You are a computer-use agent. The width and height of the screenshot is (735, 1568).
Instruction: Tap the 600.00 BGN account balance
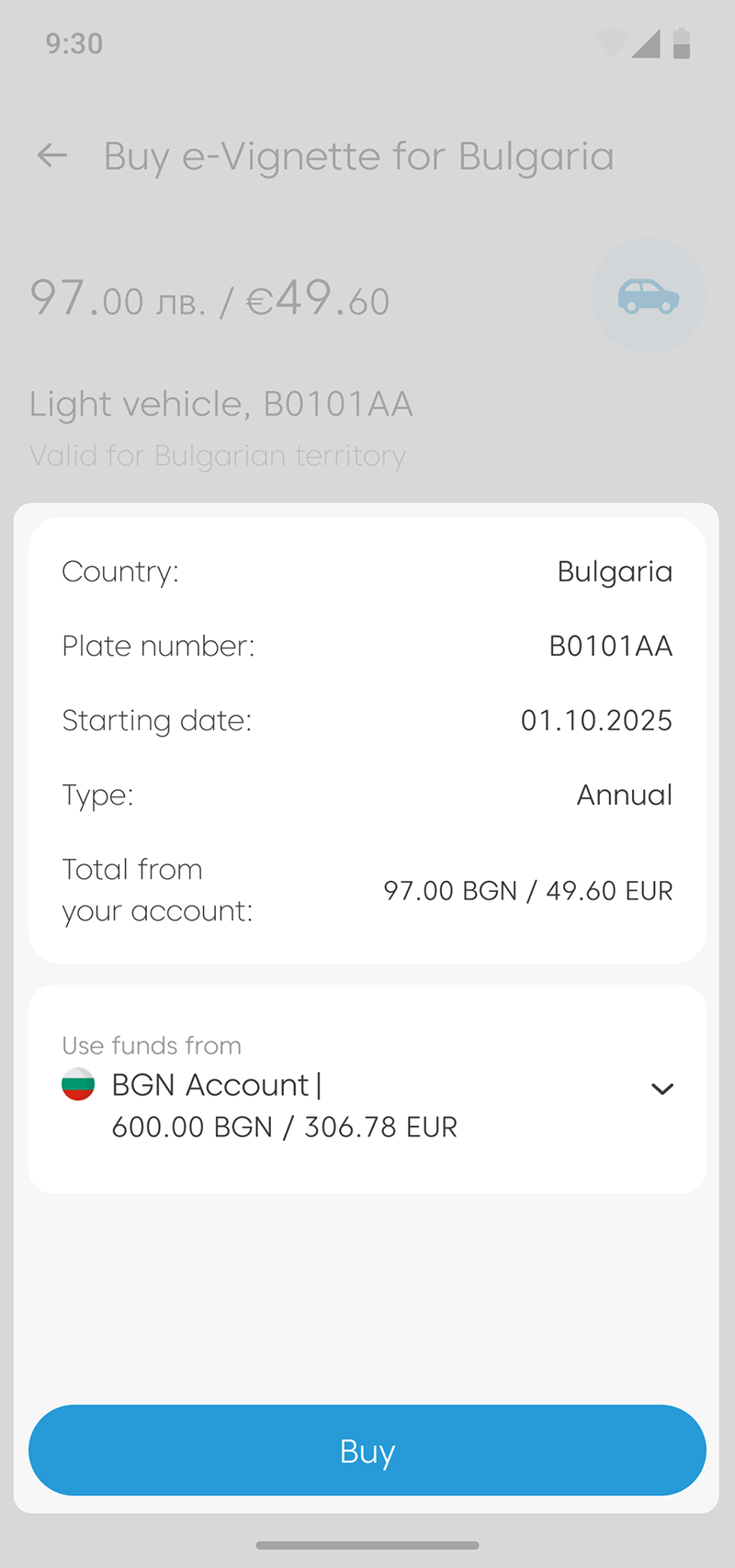tap(284, 1127)
